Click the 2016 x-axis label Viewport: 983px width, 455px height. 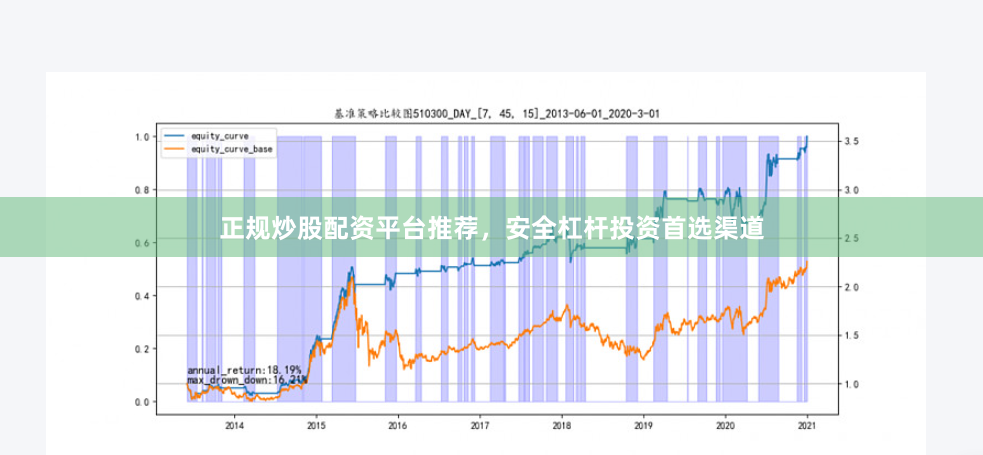pos(398,426)
